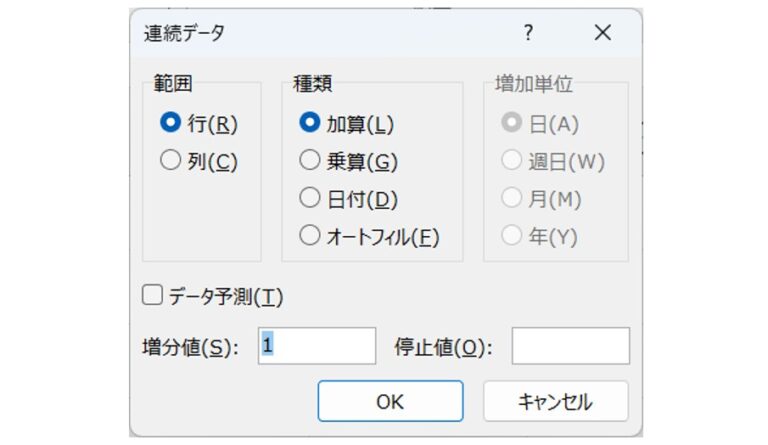This screenshot has height=445, width=768.
Task: Click the 増分値(S) input field
Action: pos(317,346)
